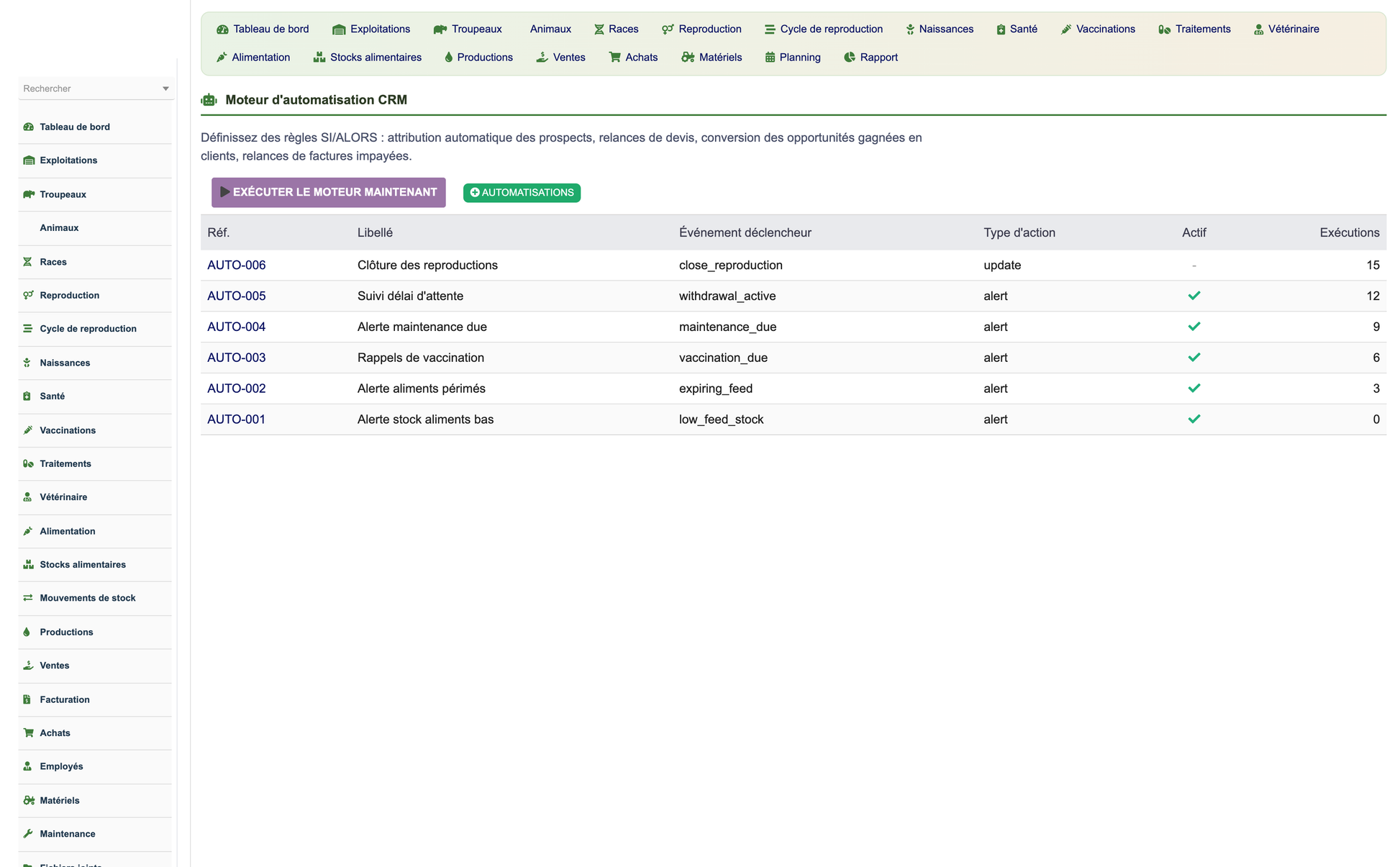
Task: Select the Animaux item in sidebar
Action: (59, 228)
